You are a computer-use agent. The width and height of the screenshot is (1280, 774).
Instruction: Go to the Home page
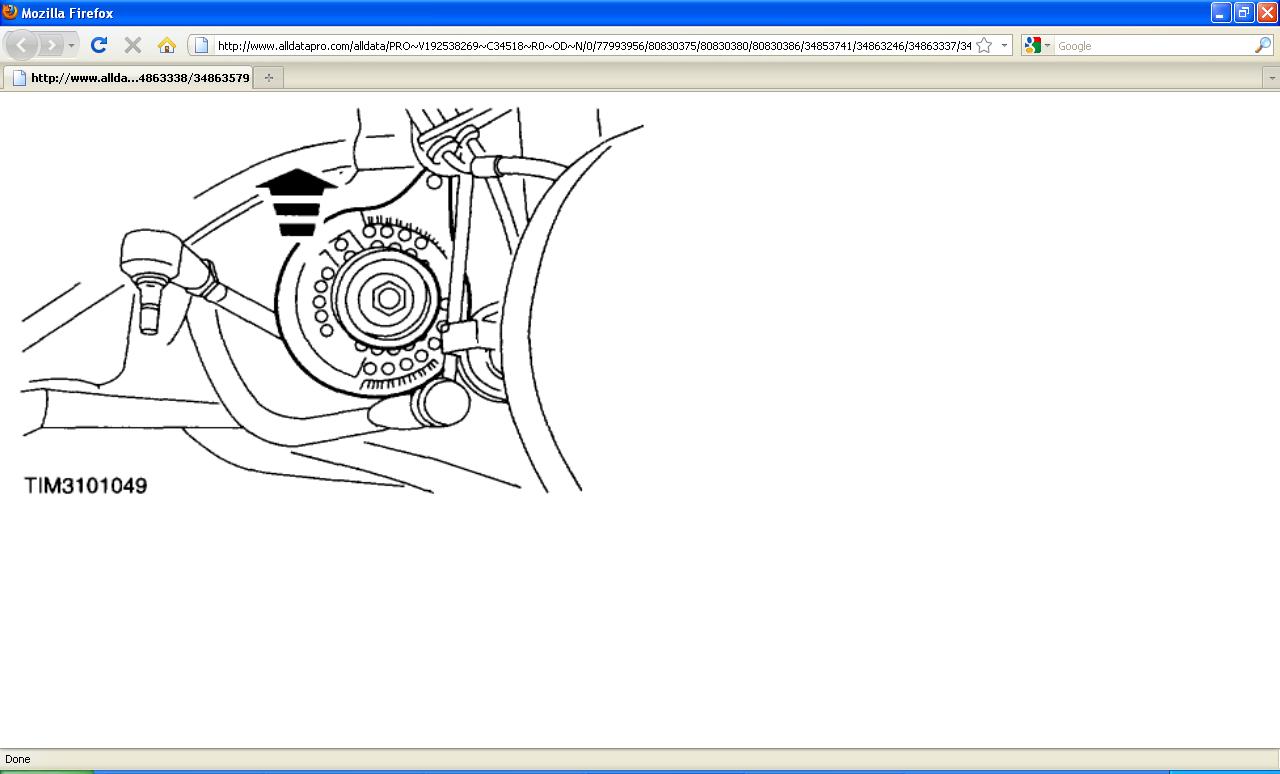click(x=167, y=45)
